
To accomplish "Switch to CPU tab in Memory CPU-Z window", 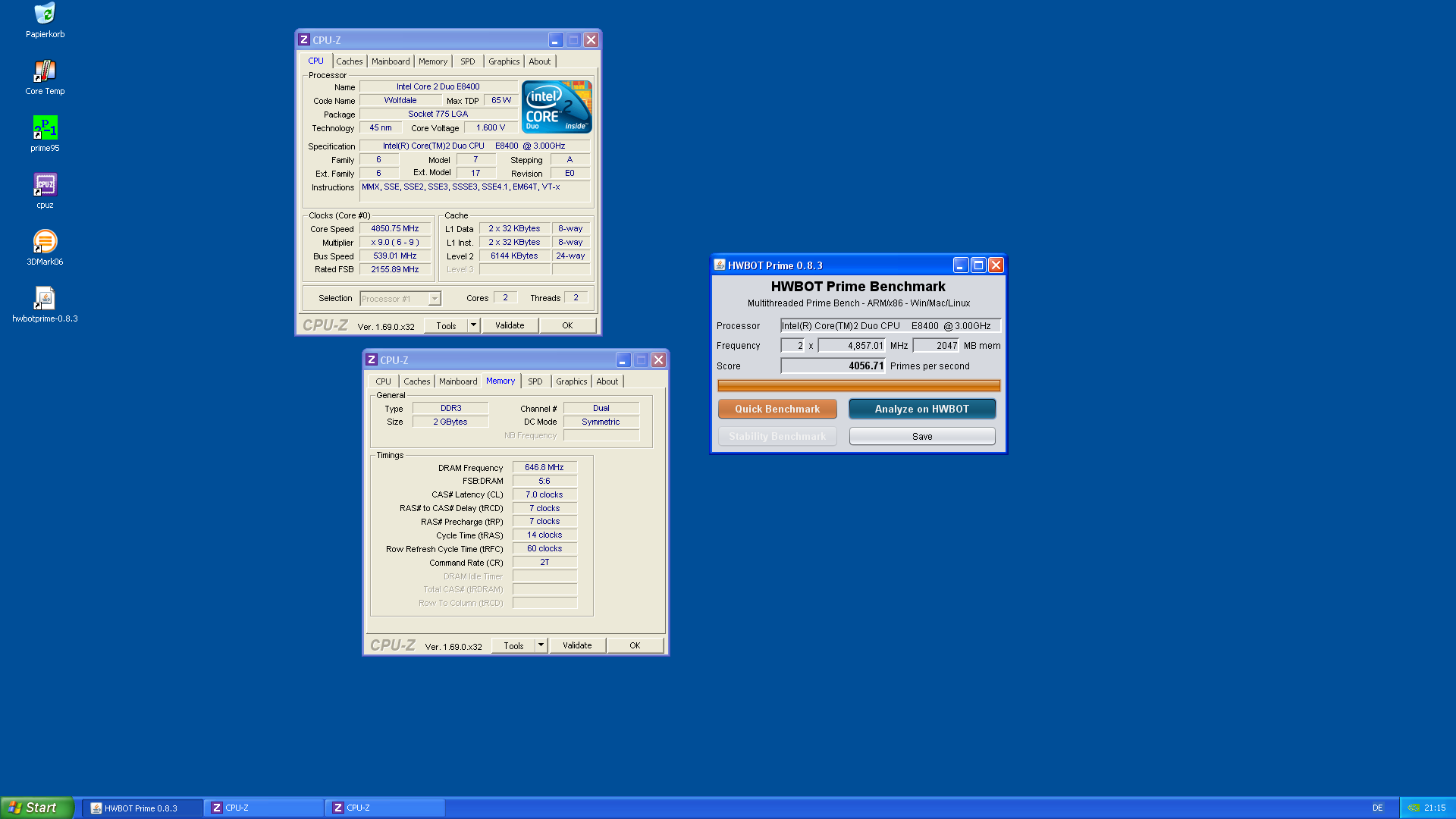I will click(384, 381).
